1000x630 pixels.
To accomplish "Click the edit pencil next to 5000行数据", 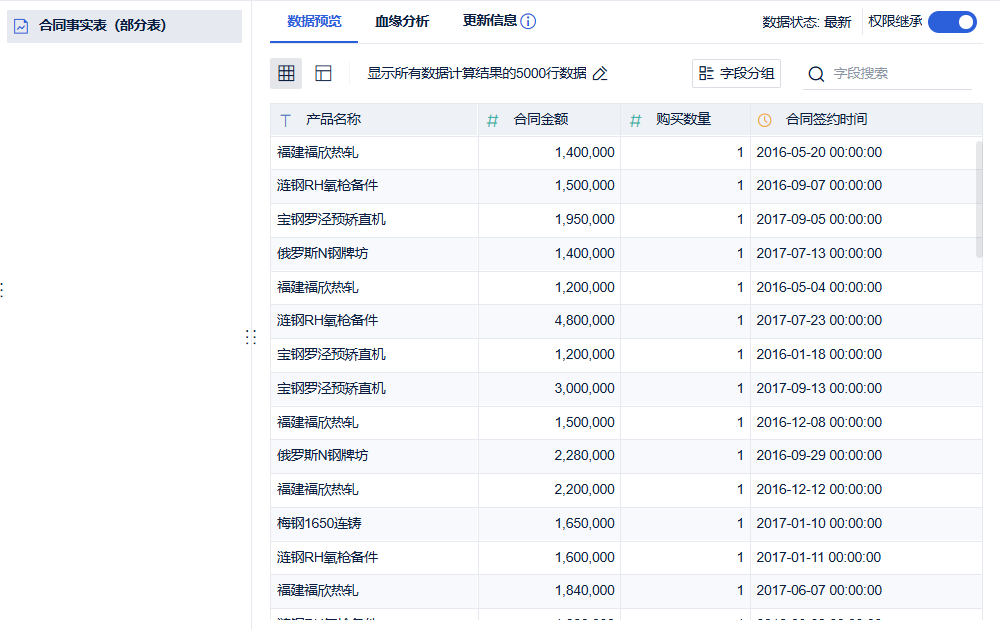I will (600, 72).
